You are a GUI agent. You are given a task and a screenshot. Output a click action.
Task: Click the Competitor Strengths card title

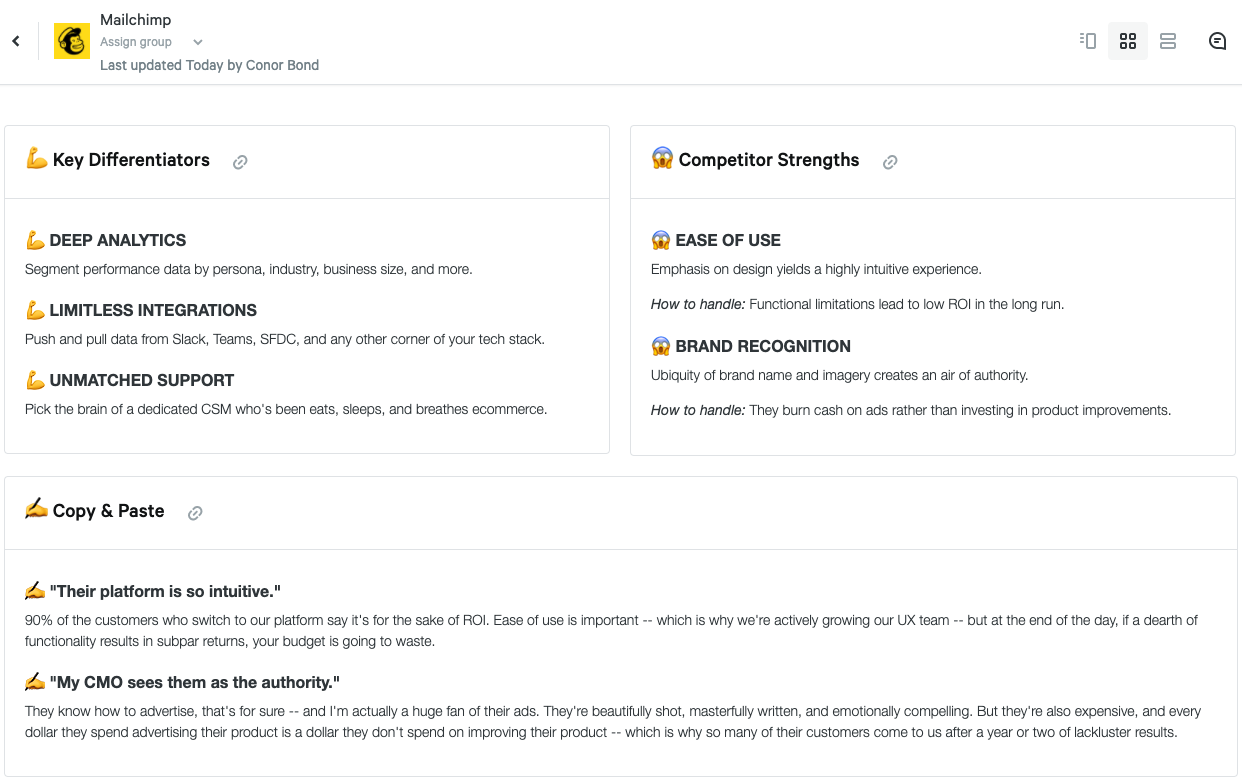(768, 160)
